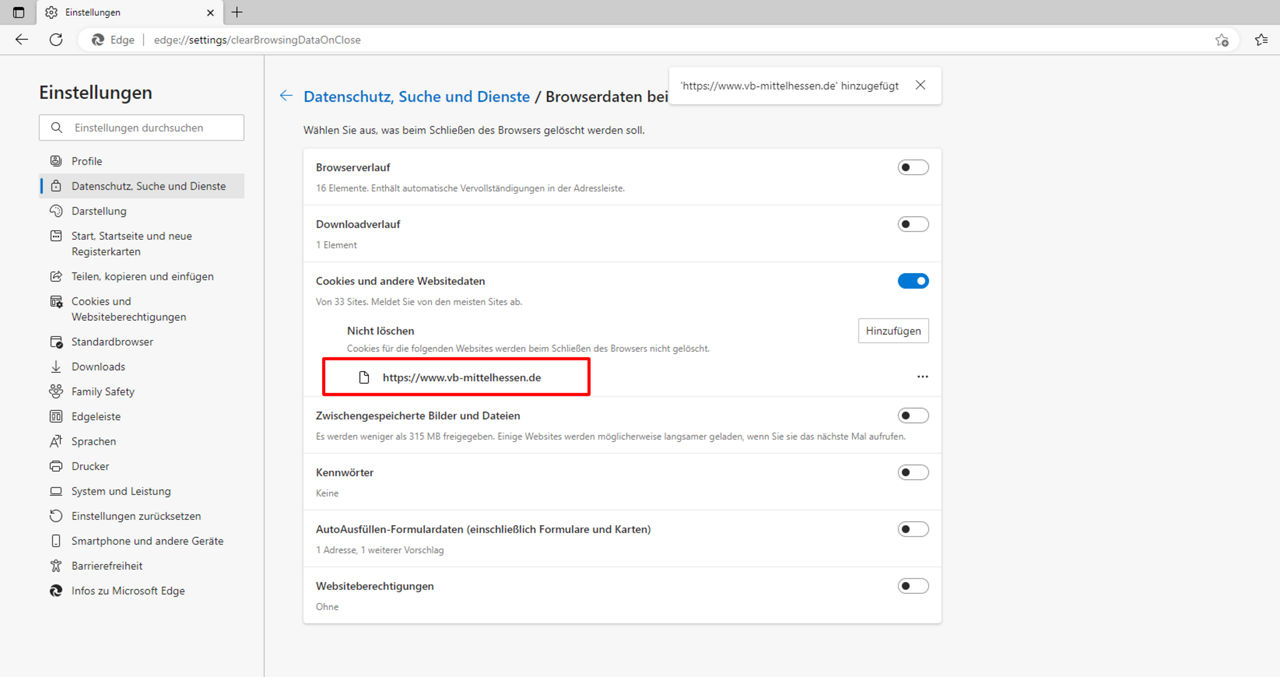Screen dimensions: 1280x677
Task: Turn on the Kennwörter toggle
Action: tap(913, 471)
